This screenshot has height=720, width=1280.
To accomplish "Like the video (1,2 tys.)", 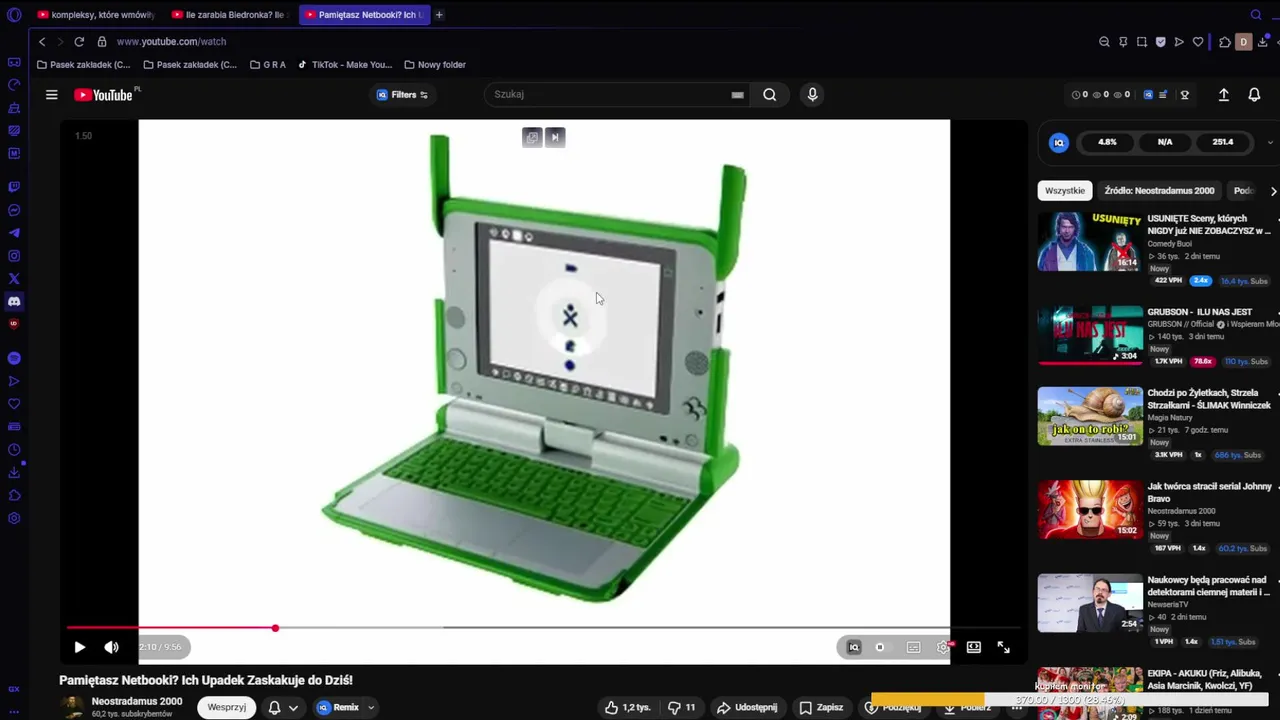I will (x=627, y=707).
